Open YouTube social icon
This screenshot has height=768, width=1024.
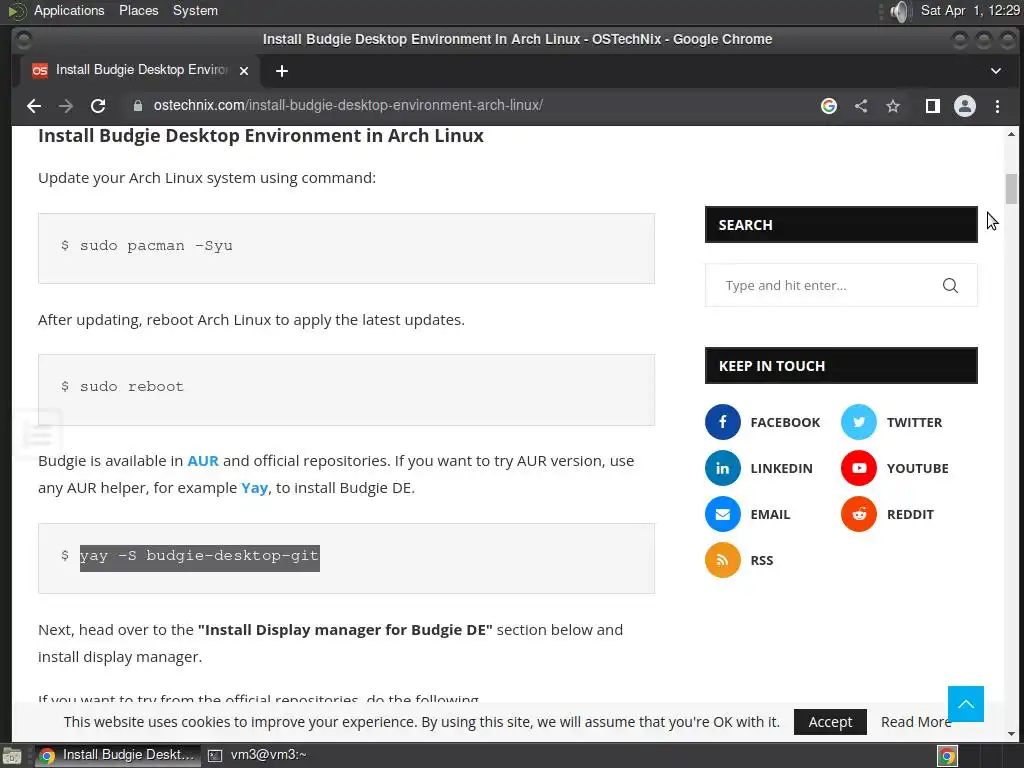pos(858,468)
